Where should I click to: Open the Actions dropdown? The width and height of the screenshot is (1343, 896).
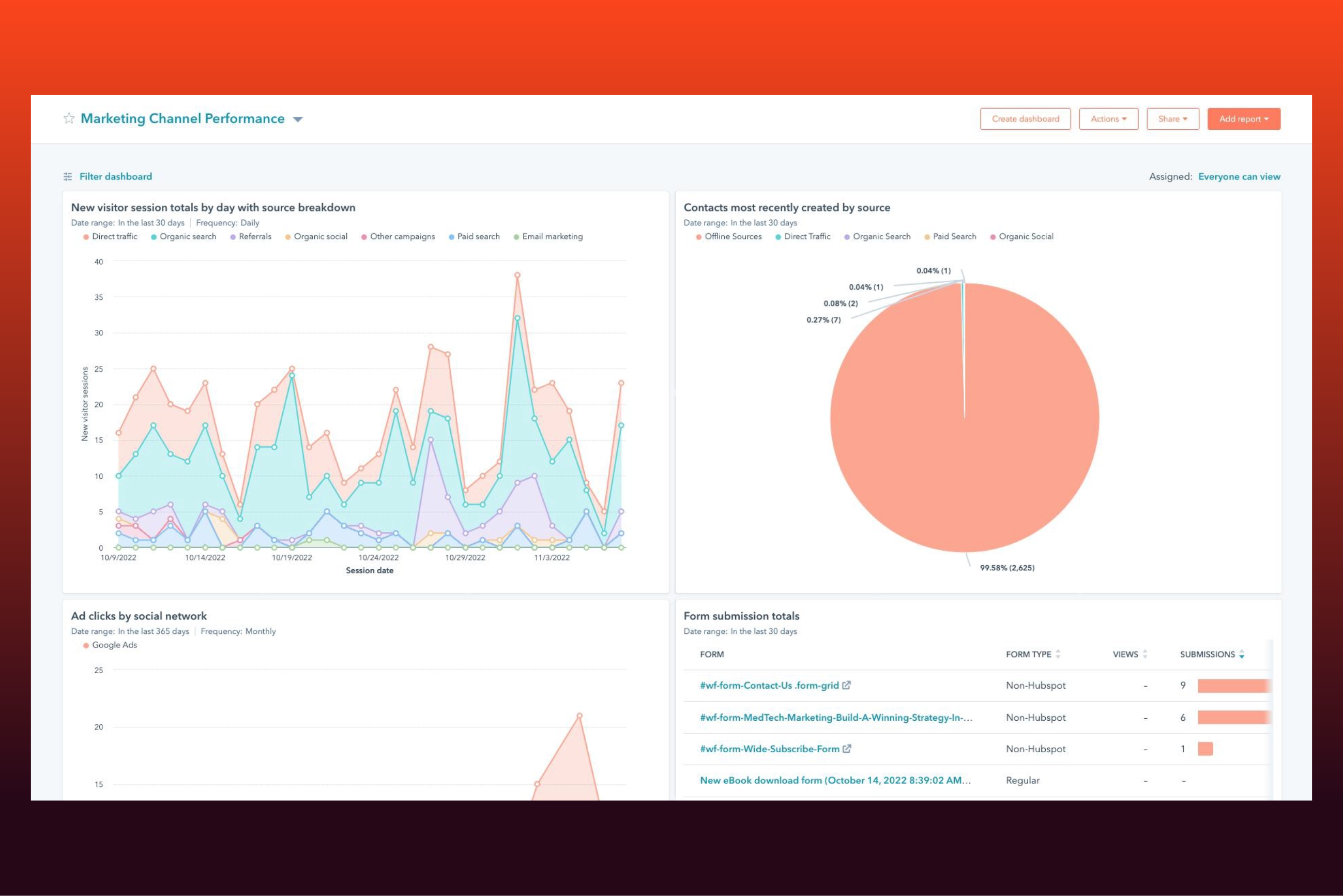[1108, 119]
